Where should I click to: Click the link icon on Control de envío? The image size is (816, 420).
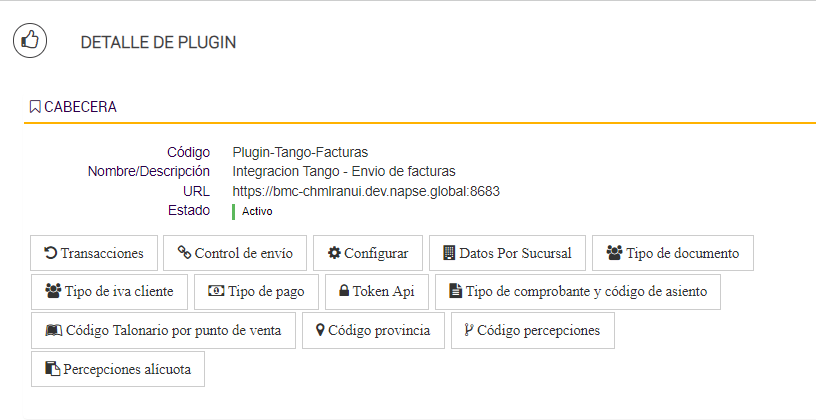[x=184, y=252]
